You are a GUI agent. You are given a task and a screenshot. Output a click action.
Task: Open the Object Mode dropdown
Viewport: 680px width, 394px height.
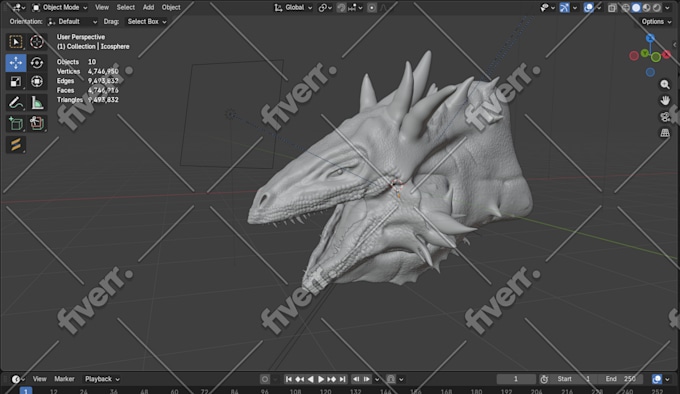click(x=60, y=7)
